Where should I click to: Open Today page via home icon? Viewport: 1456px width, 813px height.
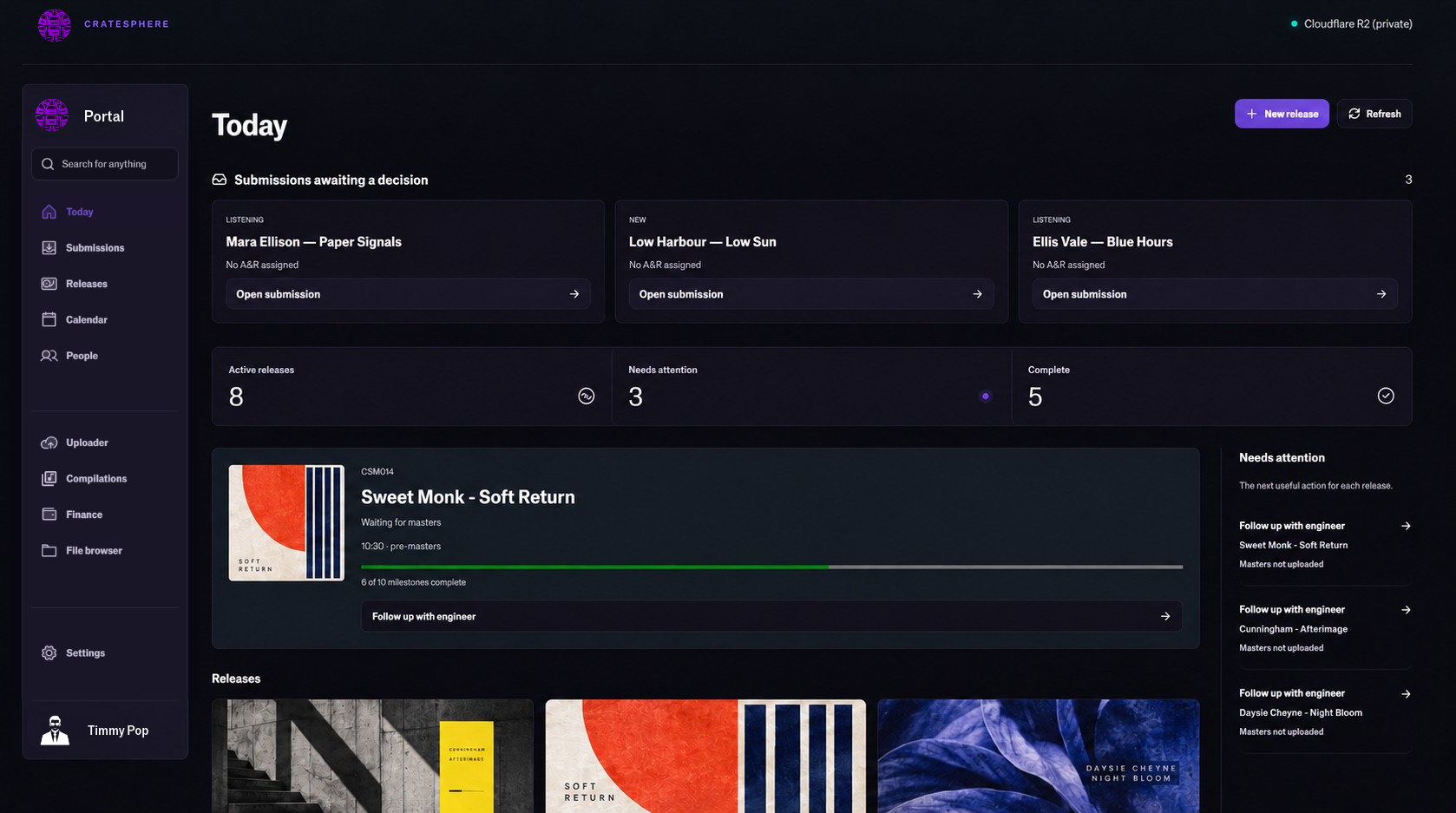pyautogui.click(x=49, y=212)
